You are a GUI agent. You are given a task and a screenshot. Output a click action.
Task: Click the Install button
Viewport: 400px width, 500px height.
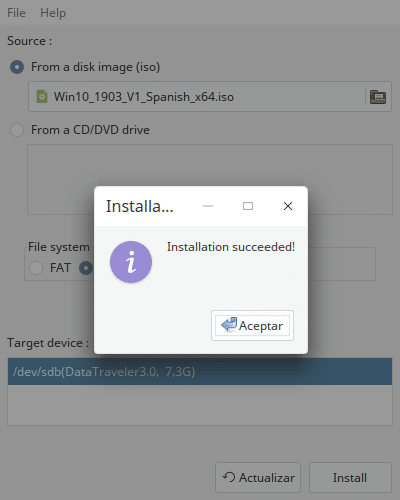pyautogui.click(x=350, y=477)
